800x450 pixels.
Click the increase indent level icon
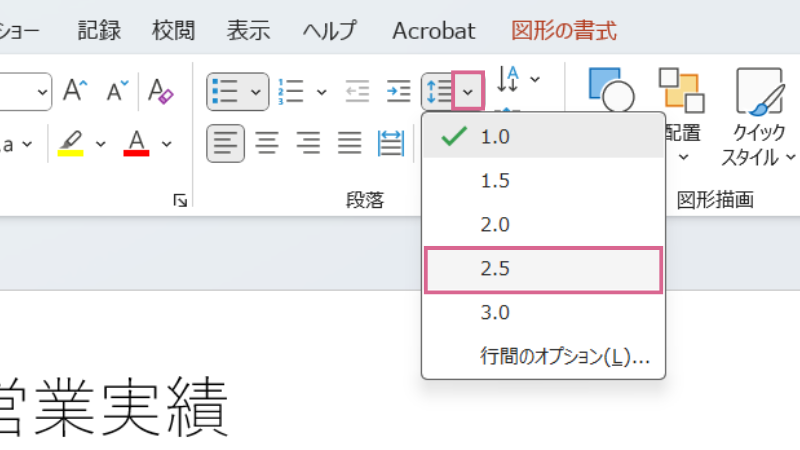398,91
